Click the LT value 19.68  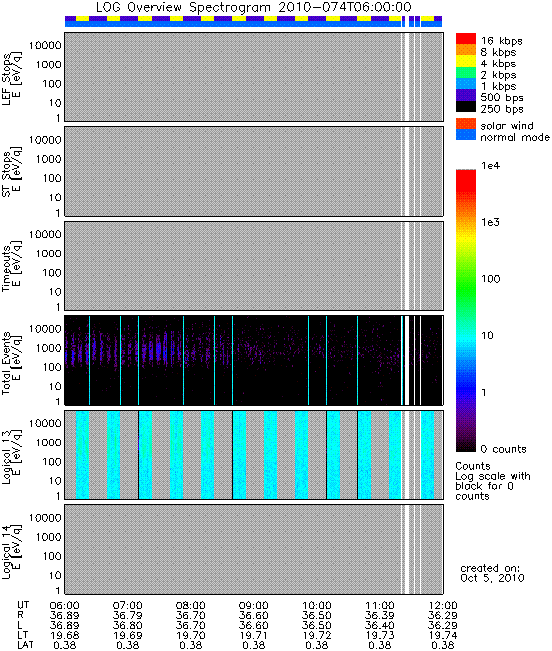(64, 635)
